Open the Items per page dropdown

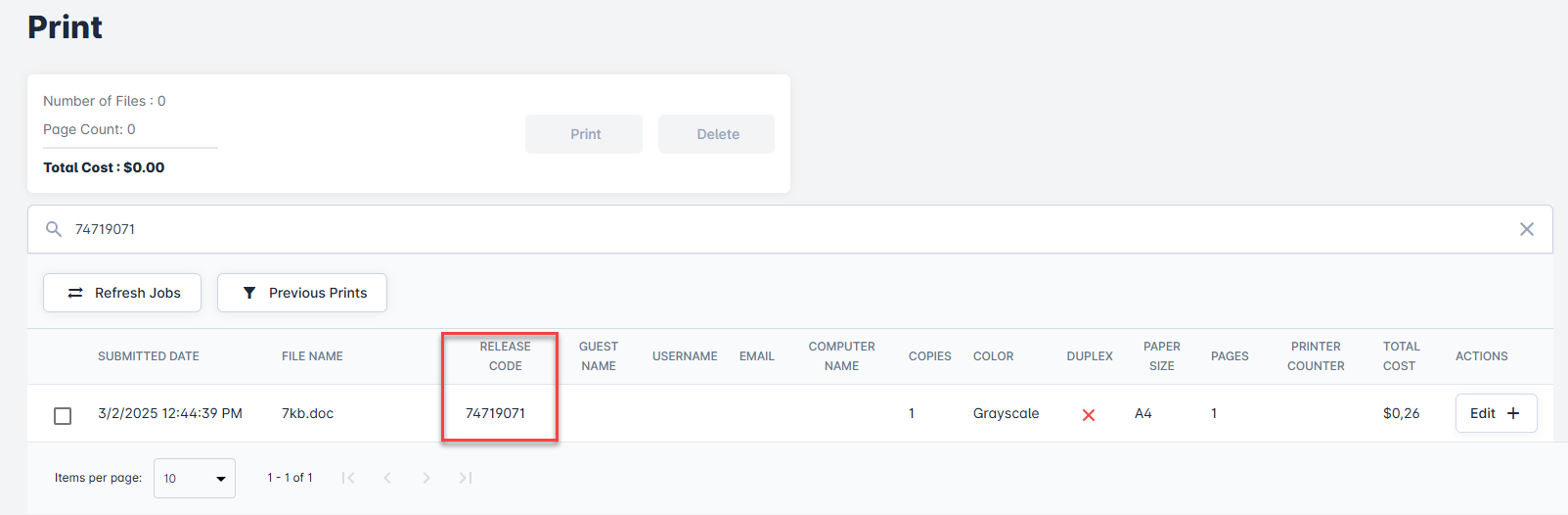pos(195,479)
